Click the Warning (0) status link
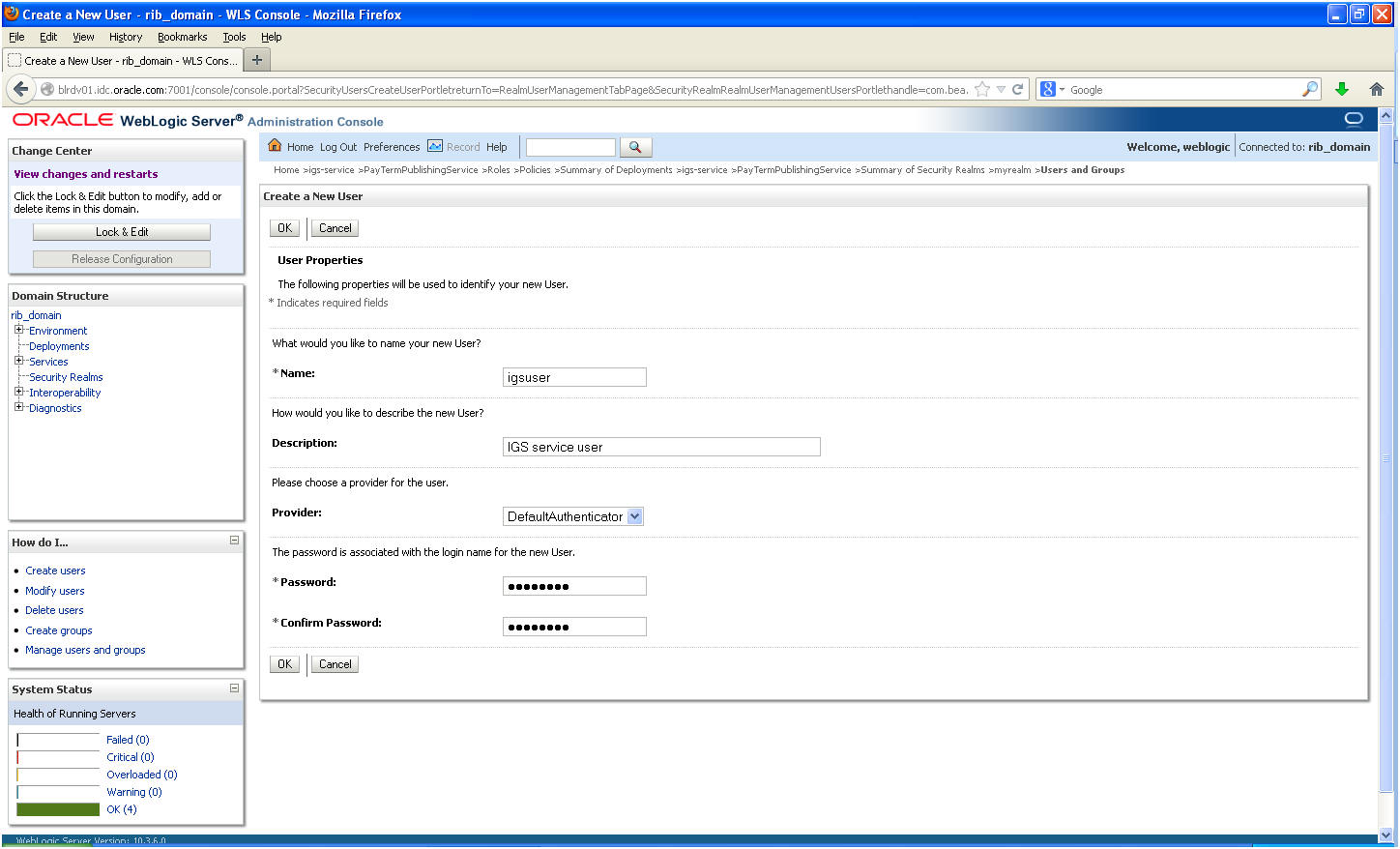1400x849 pixels. pyautogui.click(x=134, y=792)
